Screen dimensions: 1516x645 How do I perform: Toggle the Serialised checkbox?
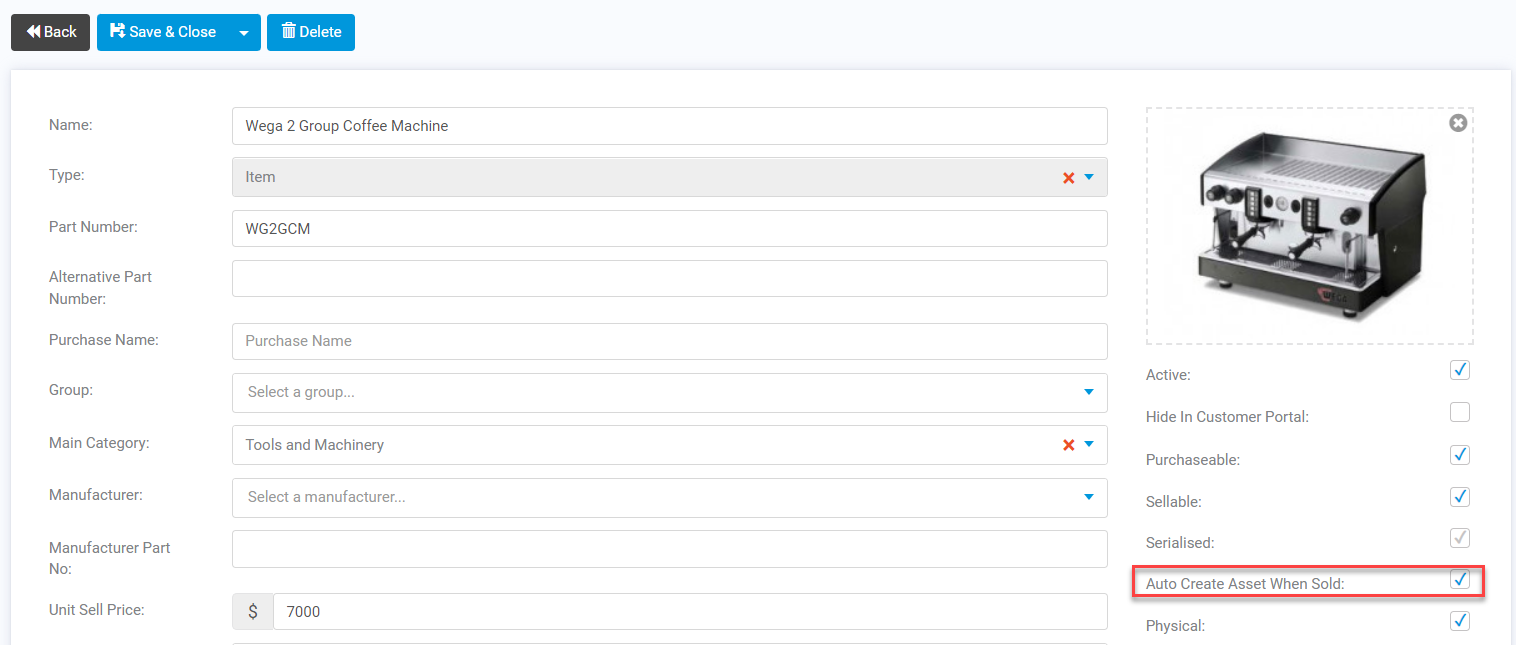1460,538
